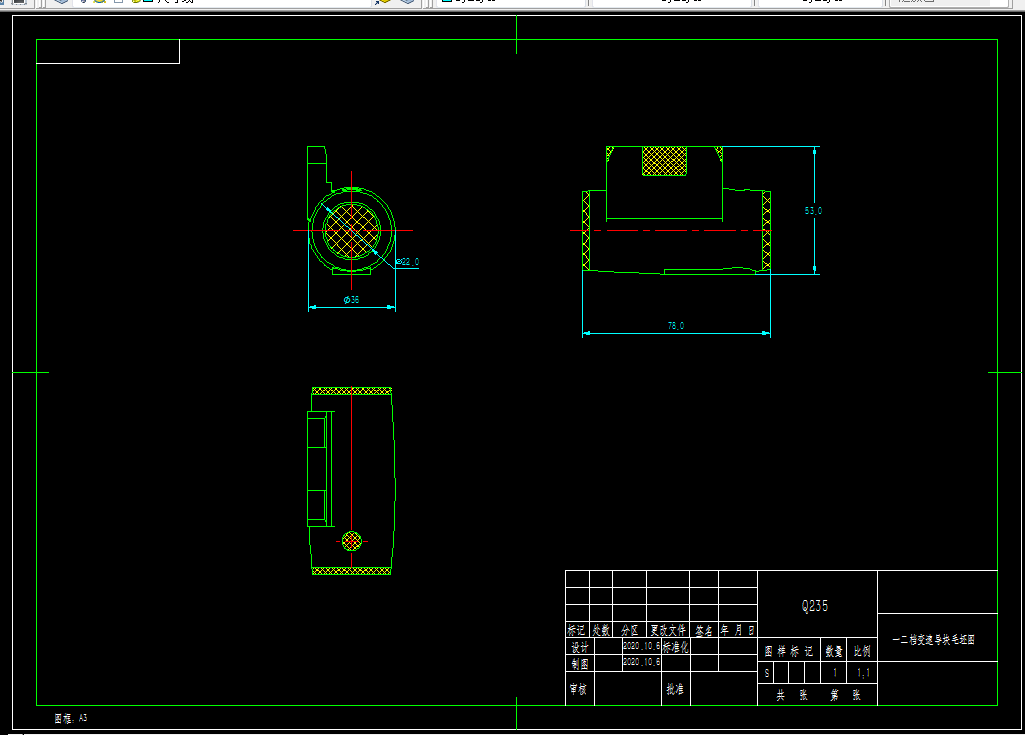Click the 标准化 cell label
Viewport: 1025px width, 735px height.
tap(676, 647)
